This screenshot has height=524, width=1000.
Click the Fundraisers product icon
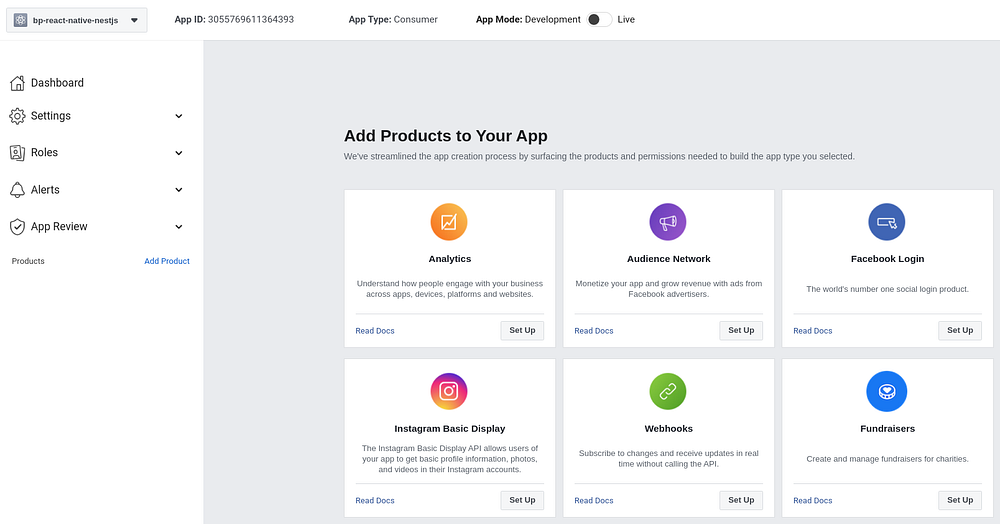(x=887, y=391)
